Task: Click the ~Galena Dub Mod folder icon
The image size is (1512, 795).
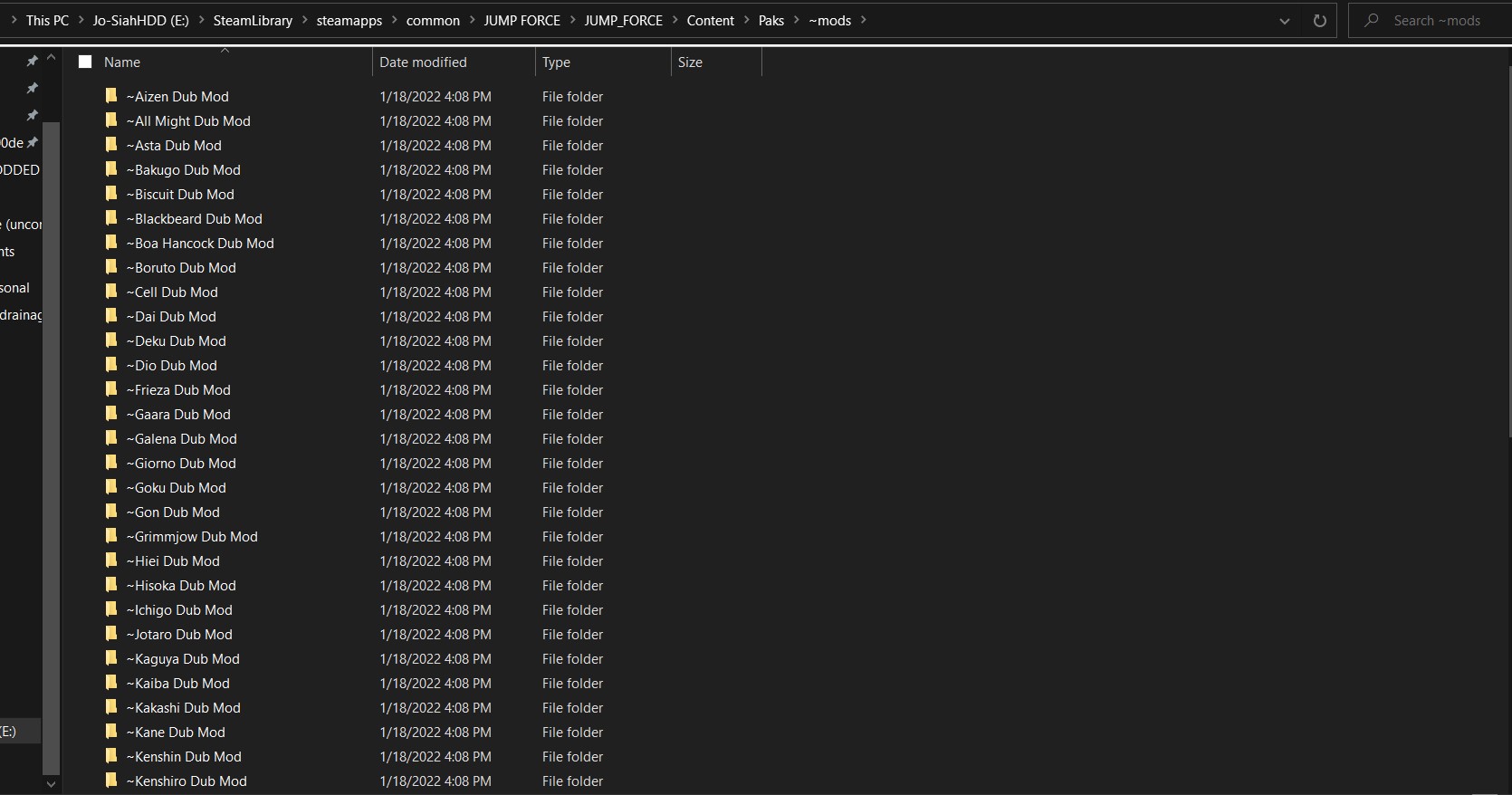Action: tap(111, 438)
